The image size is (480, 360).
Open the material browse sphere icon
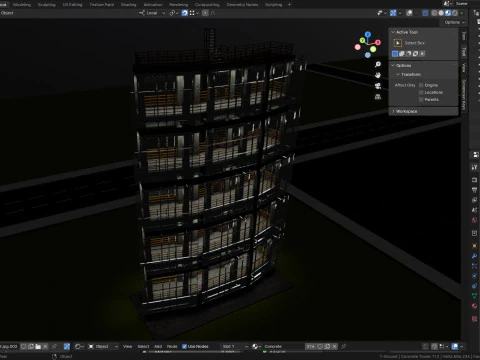(256, 347)
